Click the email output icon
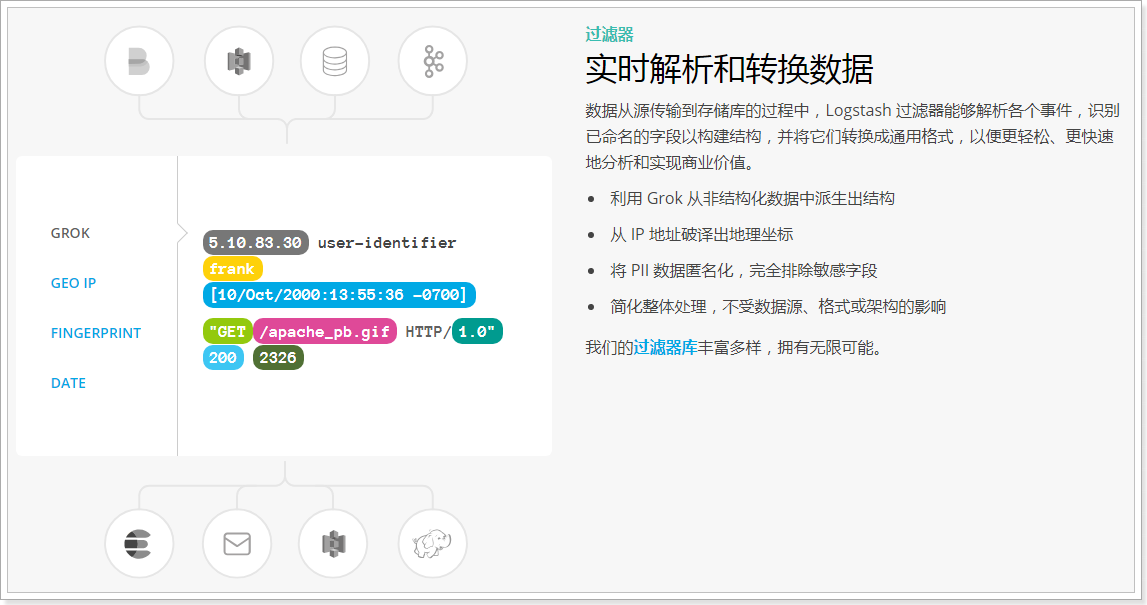 [237, 544]
